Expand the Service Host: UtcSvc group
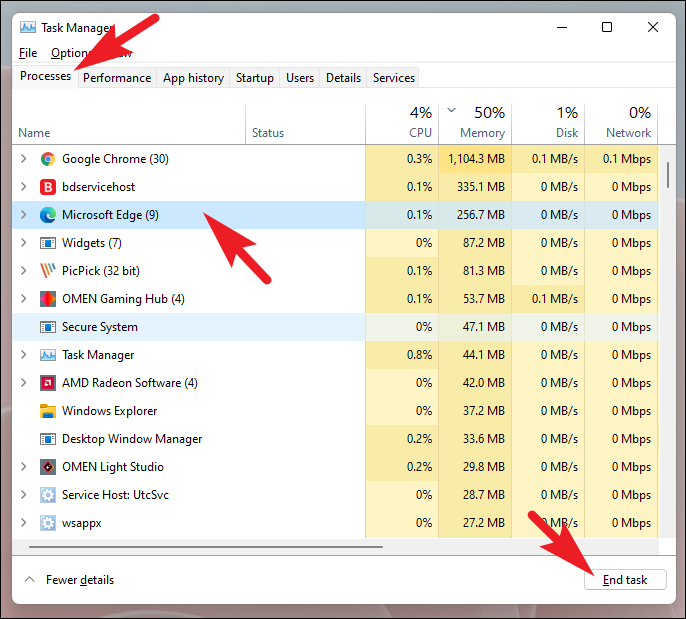This screenshot has width=686, height=619. pos(24,494)
